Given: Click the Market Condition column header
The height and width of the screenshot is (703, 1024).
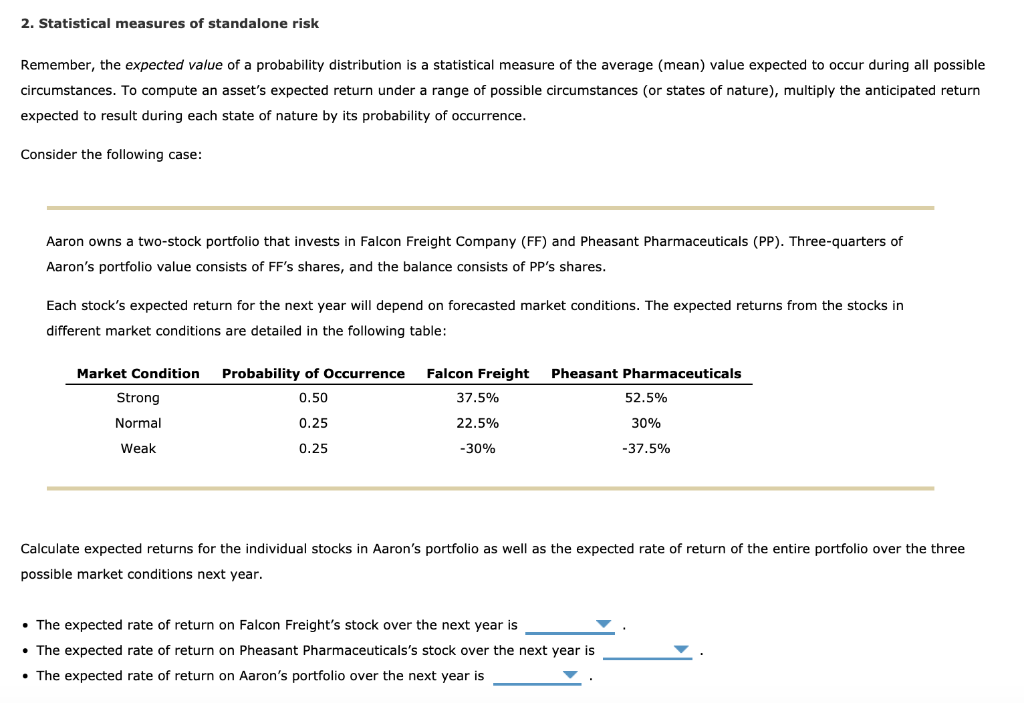Looking at the screenshot, I should tap(137, 373).
